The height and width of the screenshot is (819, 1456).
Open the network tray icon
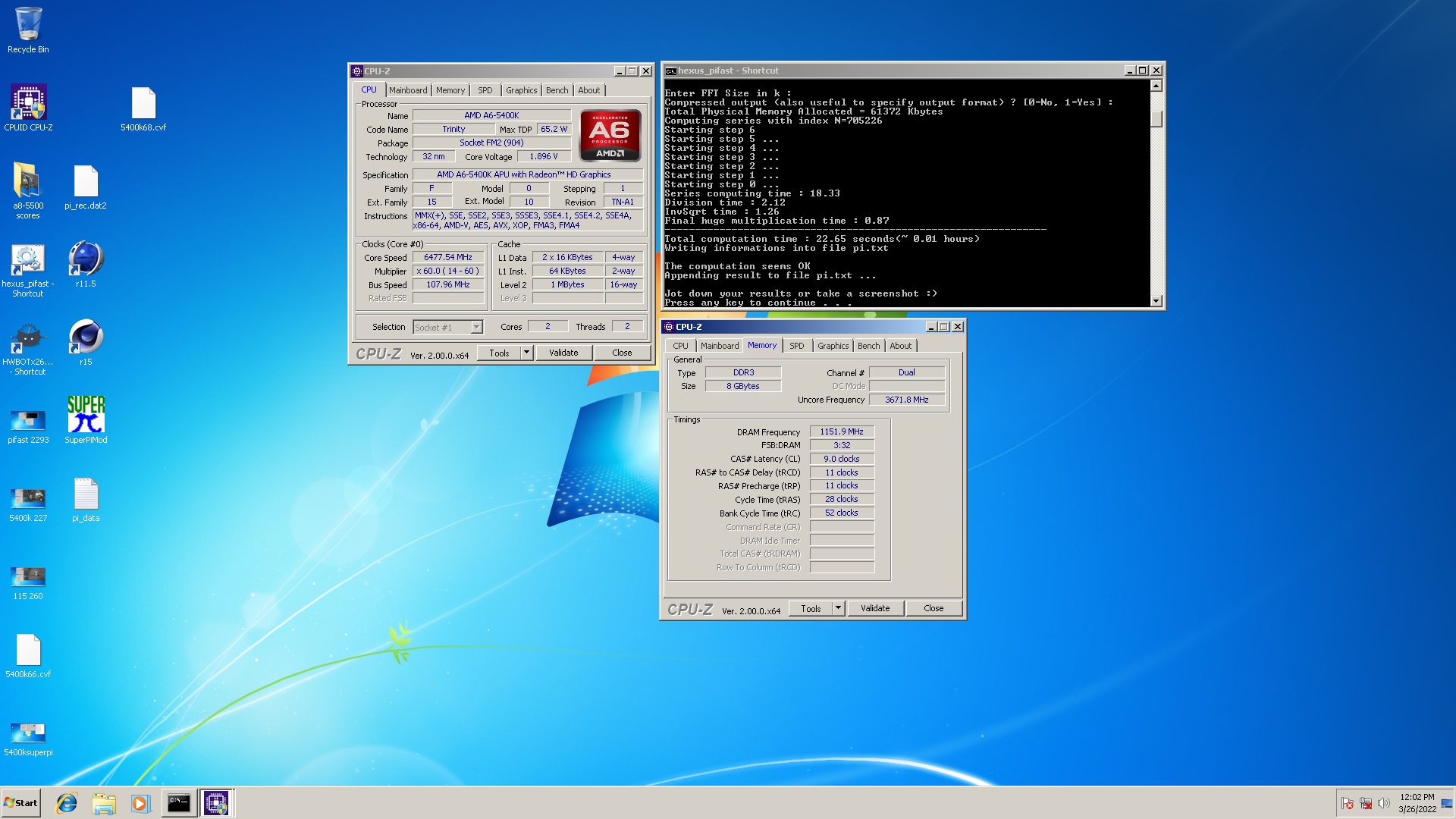(x=1366, y=803)
